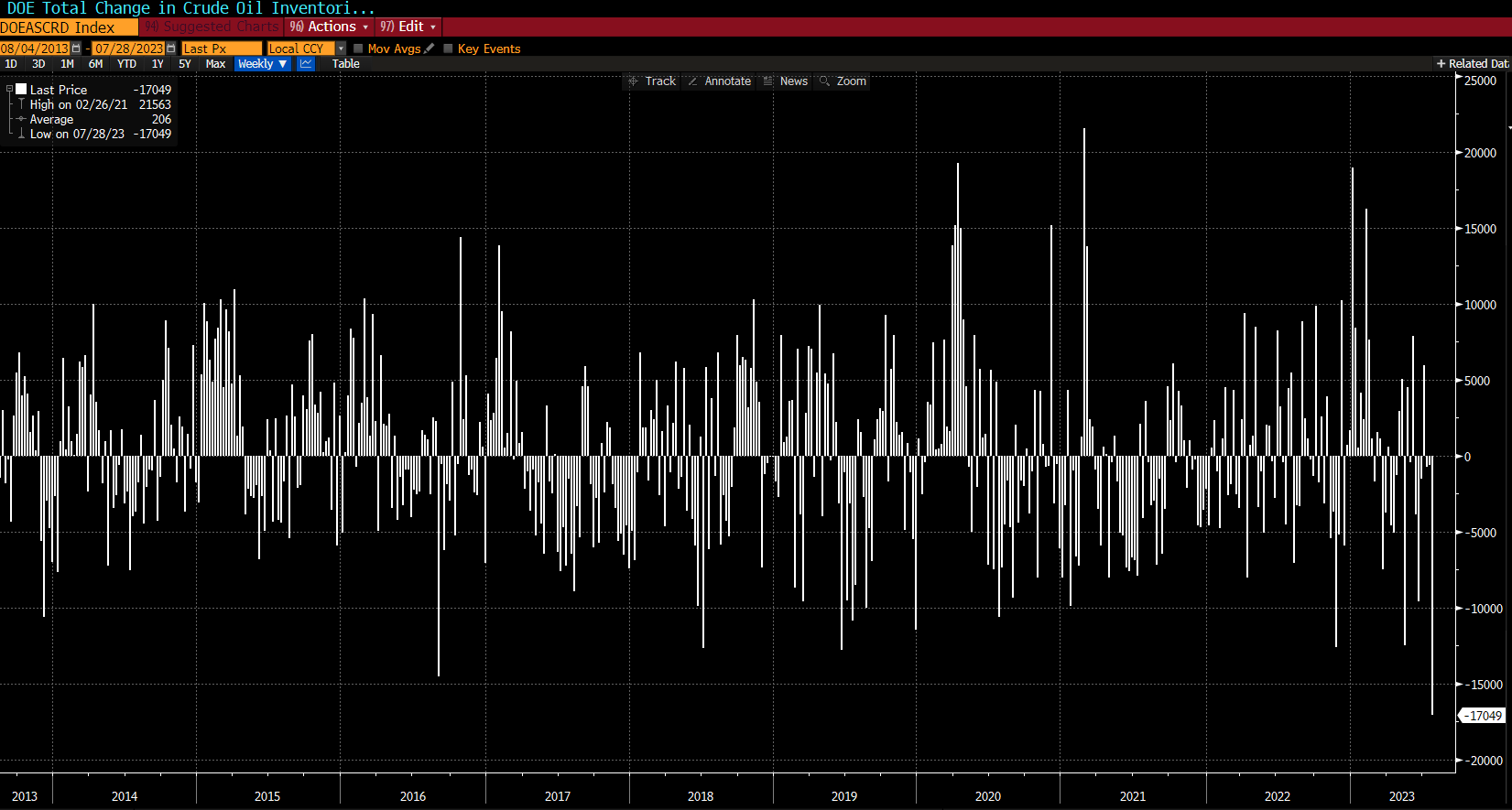Click the DOEASCRD Index security field
Image resolution: width=1512 pixels, height=810 pixels.
(69, 27)
